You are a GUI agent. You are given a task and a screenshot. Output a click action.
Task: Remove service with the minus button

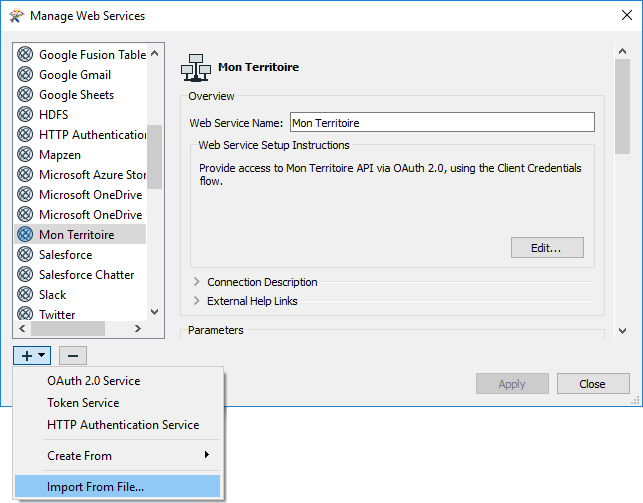tap(73, 355)
